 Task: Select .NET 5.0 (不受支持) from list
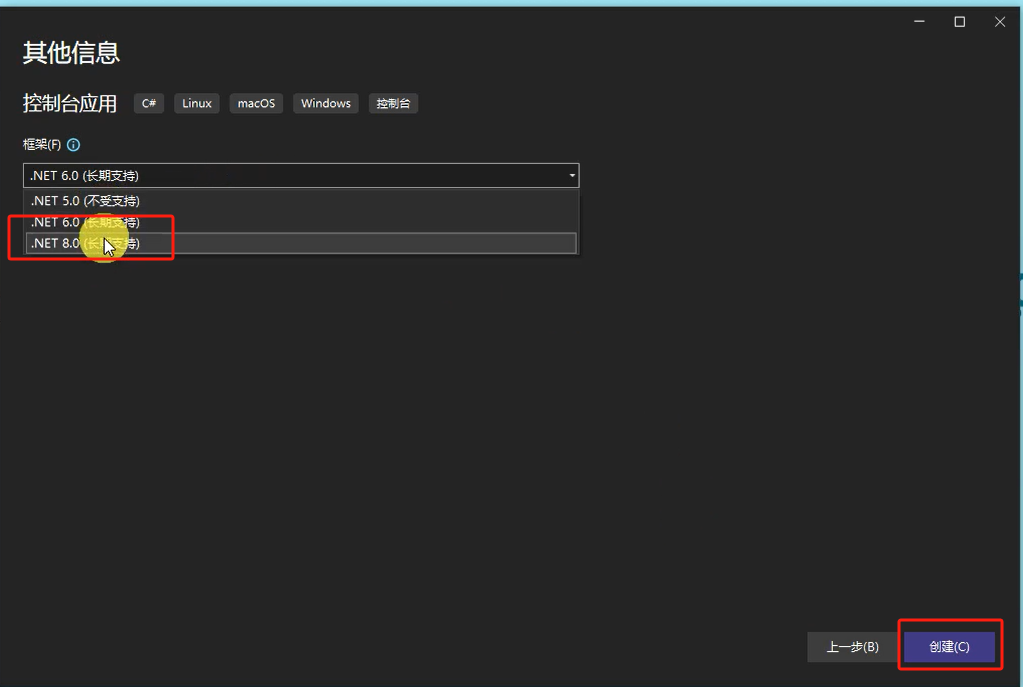tap(301, 201)
